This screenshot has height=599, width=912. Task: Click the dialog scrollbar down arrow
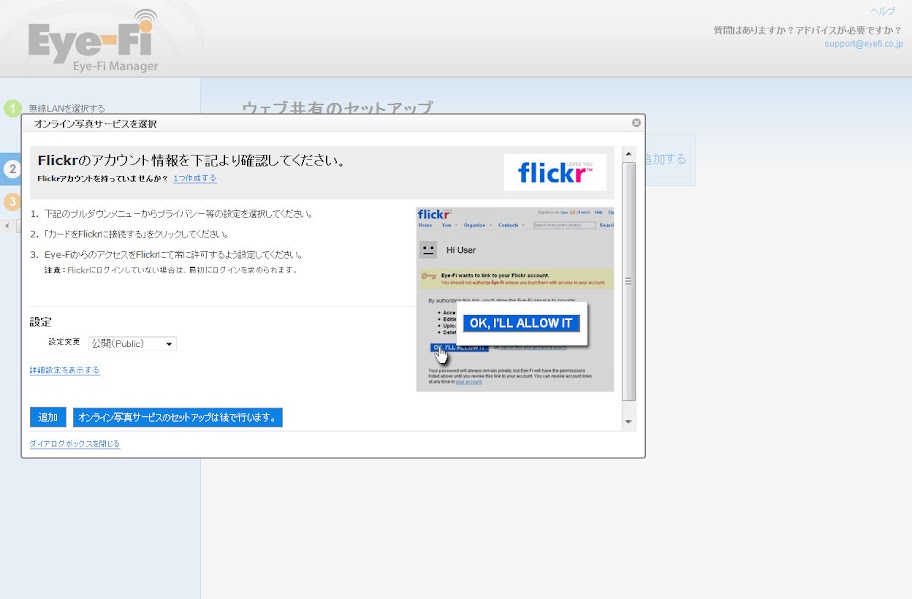[x=629, y=422]
